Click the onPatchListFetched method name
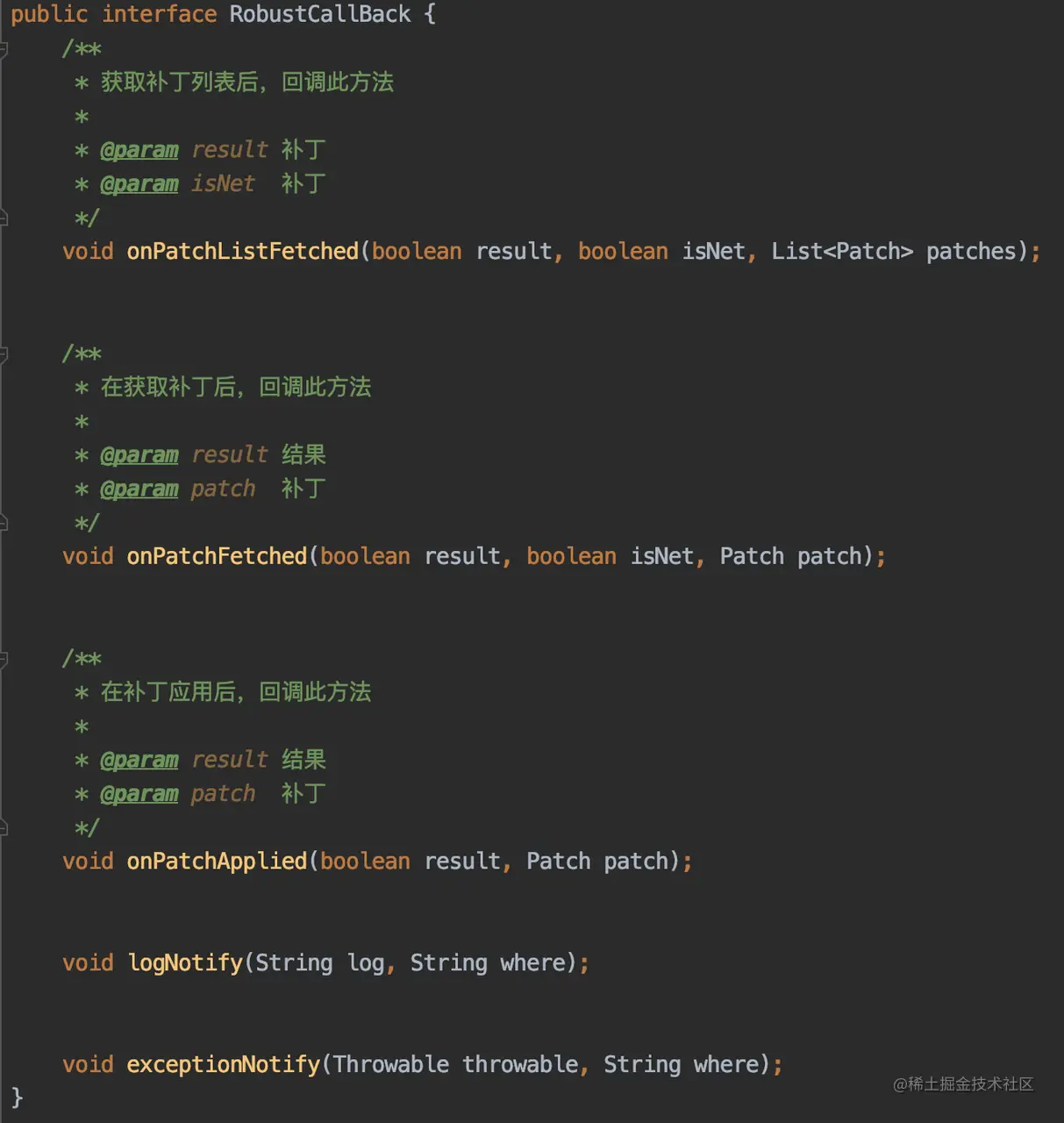 (x=243, y=252)
